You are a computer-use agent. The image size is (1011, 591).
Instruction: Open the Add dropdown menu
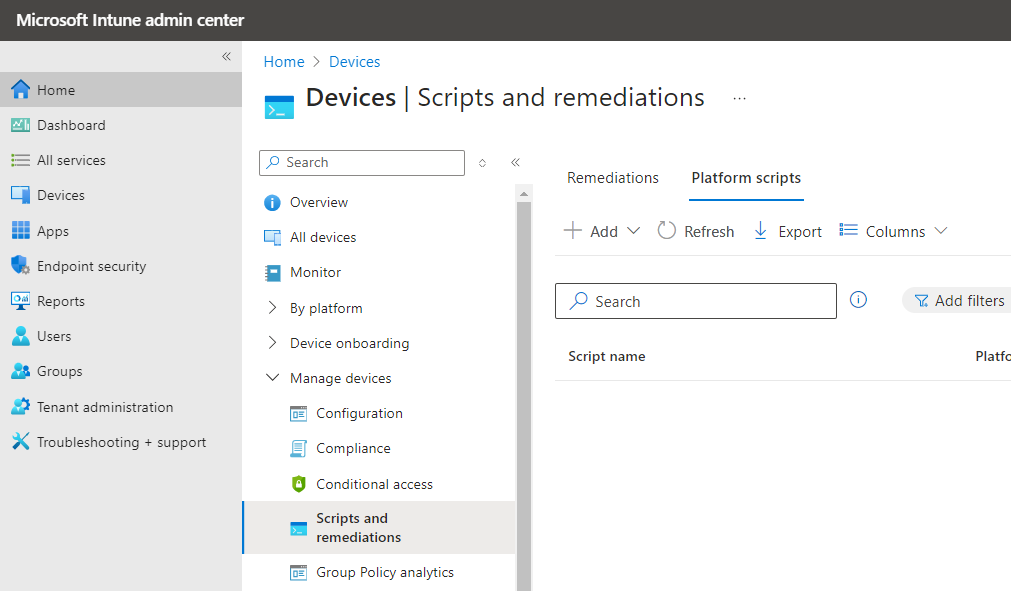(602, 230)
